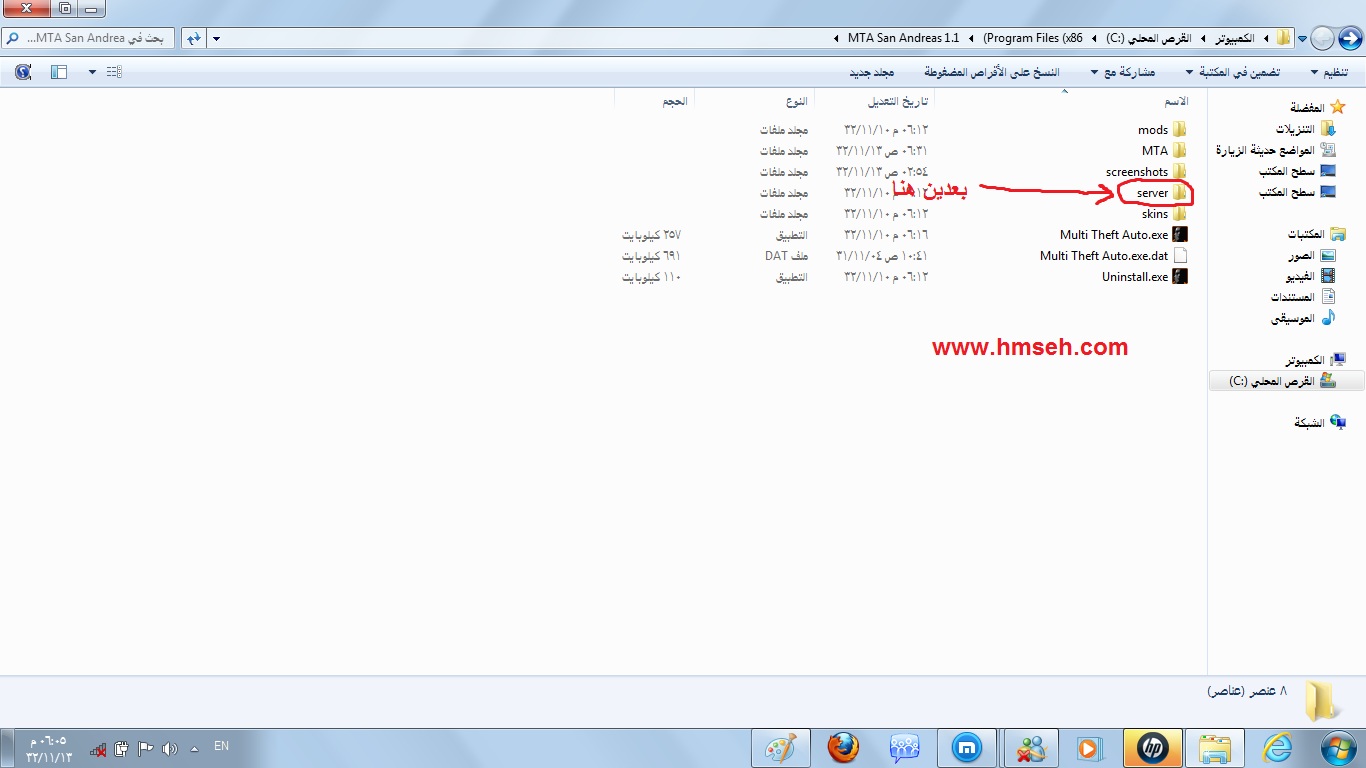Screen dimensions: 1366x768
Task: Open the Help icon in toolbar
Action: (x=23, y=72)
